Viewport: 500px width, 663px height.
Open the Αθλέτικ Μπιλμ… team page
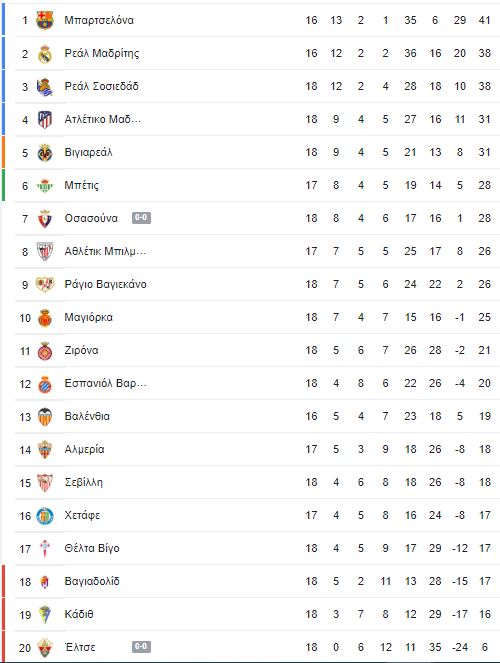coord(105,251)
